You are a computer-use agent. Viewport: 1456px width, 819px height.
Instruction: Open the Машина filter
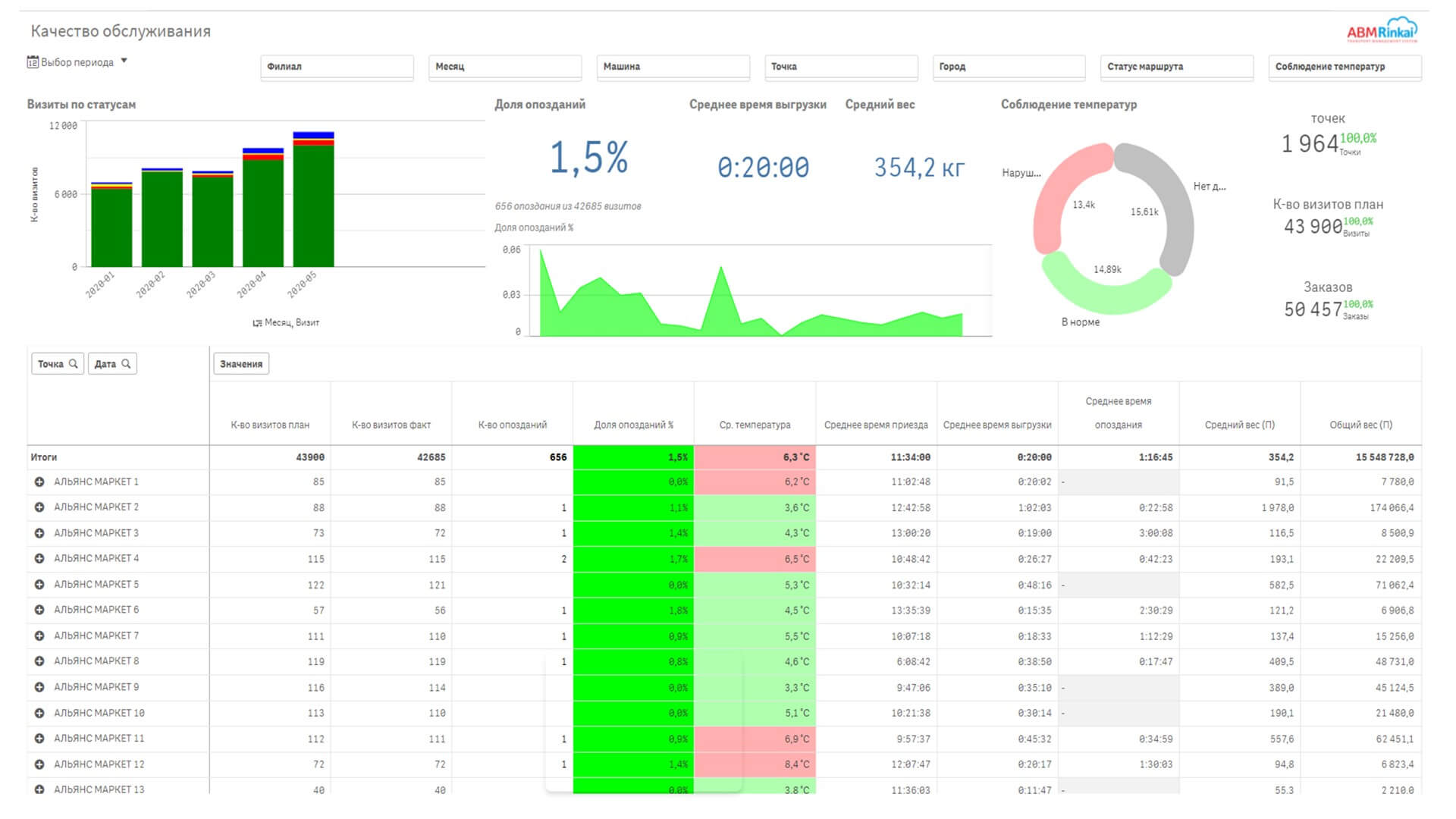(x=673, y=67)
